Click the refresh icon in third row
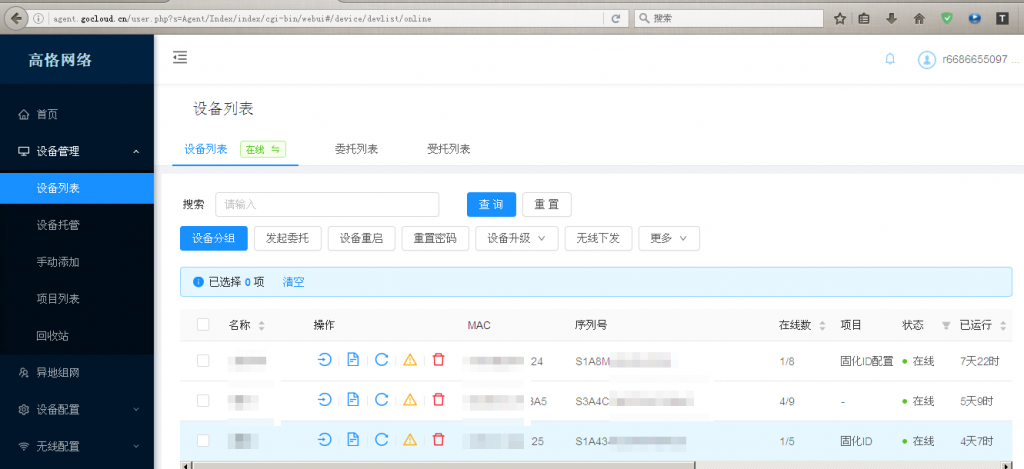The height and width of the screenshot is (469, 1024). point(381,439)
